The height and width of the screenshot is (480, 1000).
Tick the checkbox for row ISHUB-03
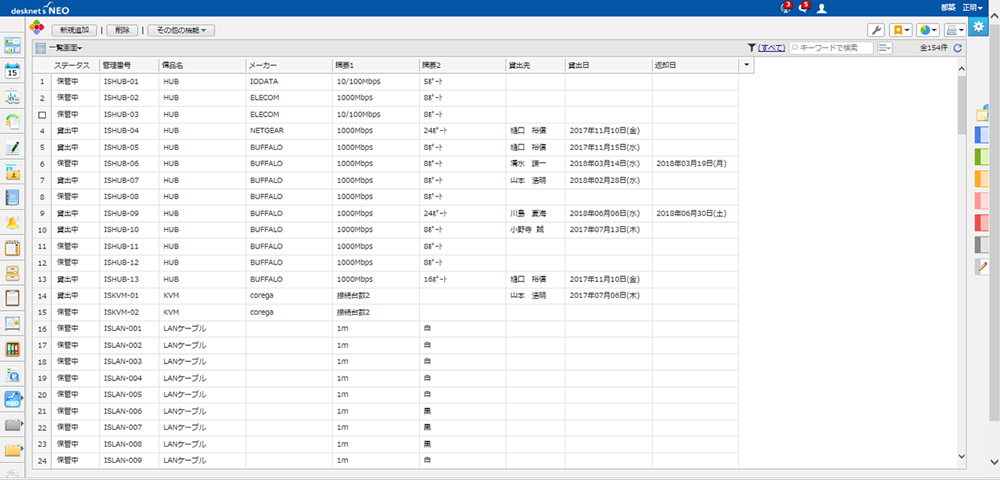pyautogui.click(x=42, y=115)
